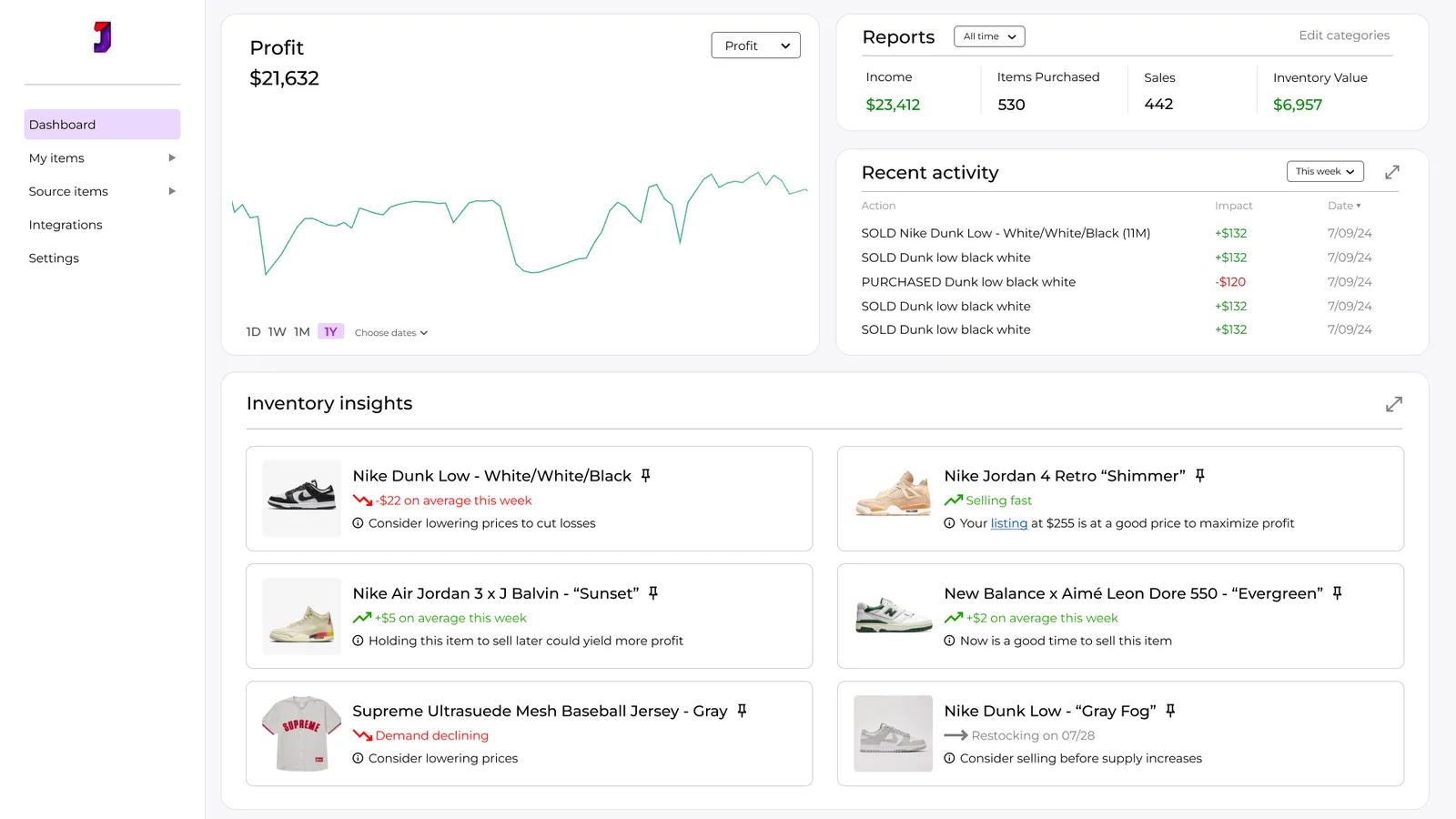Click the New Balance 550 shoe thumbnail
1456x819 pixels.
tap(893, 616)
